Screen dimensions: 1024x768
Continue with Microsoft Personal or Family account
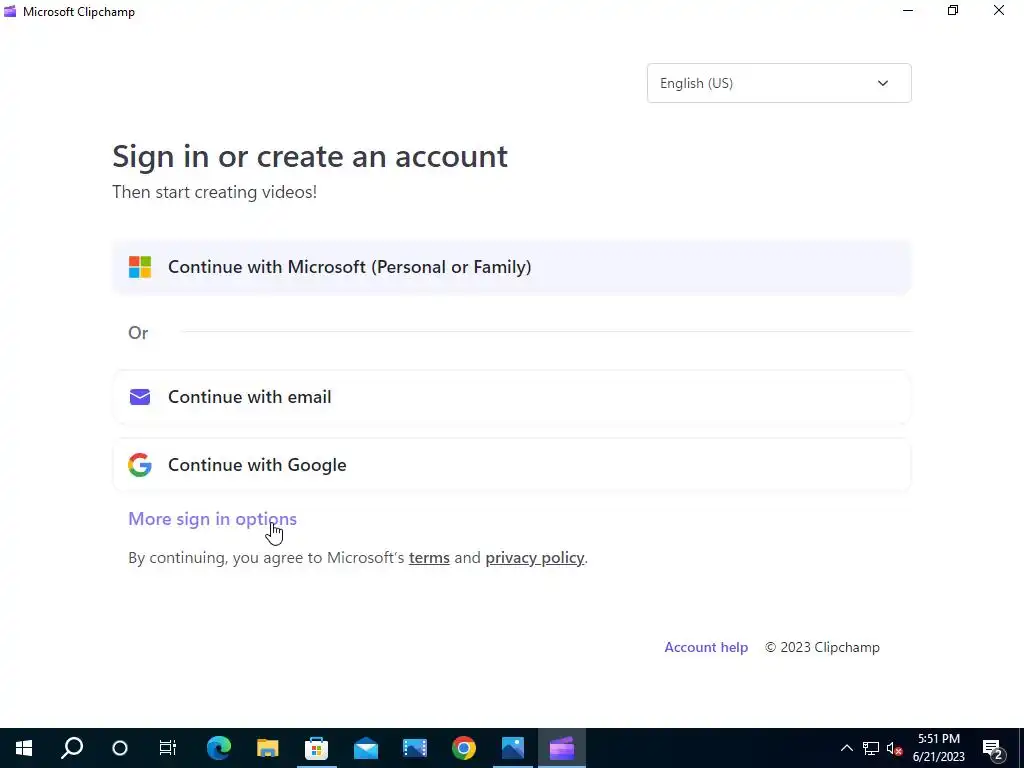tap(512, 267)
